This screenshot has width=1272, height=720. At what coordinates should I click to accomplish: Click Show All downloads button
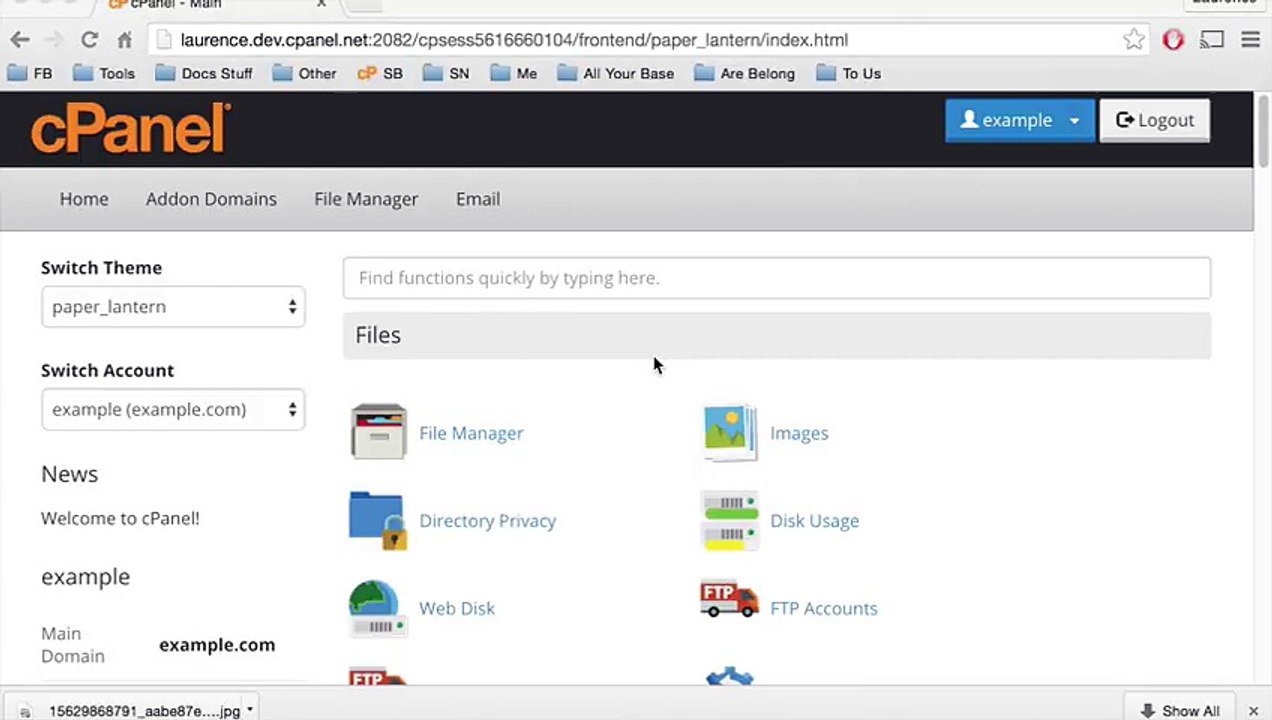pos(1180,711)
